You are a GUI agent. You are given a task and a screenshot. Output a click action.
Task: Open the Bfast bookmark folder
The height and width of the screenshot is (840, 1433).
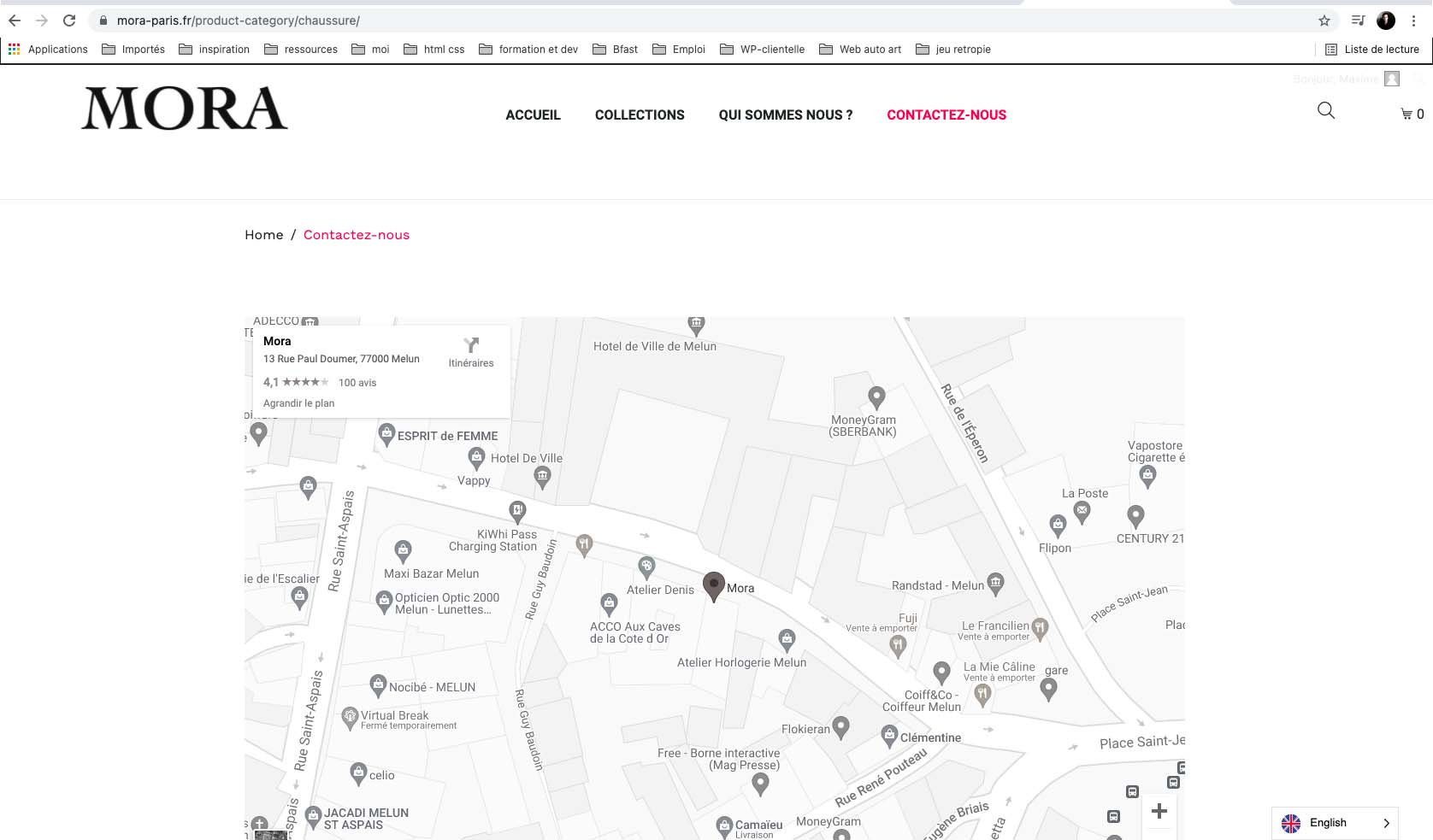click(x=616, y=50)
